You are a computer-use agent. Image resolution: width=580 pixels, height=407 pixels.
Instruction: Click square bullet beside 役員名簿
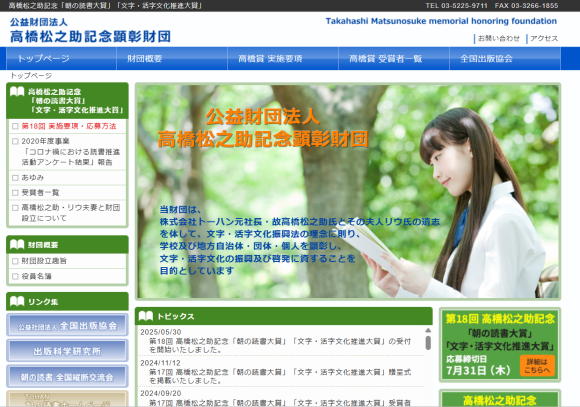[x=15, y=276]
